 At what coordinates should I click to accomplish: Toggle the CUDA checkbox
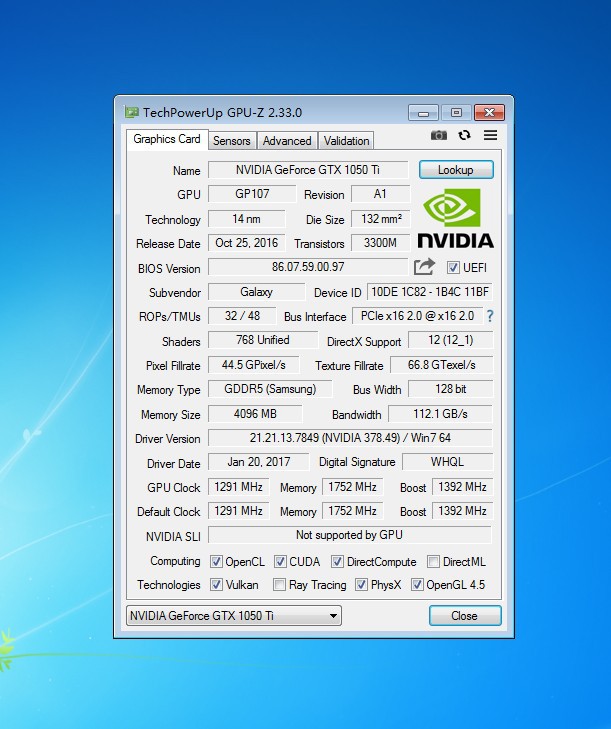(280, 562)
